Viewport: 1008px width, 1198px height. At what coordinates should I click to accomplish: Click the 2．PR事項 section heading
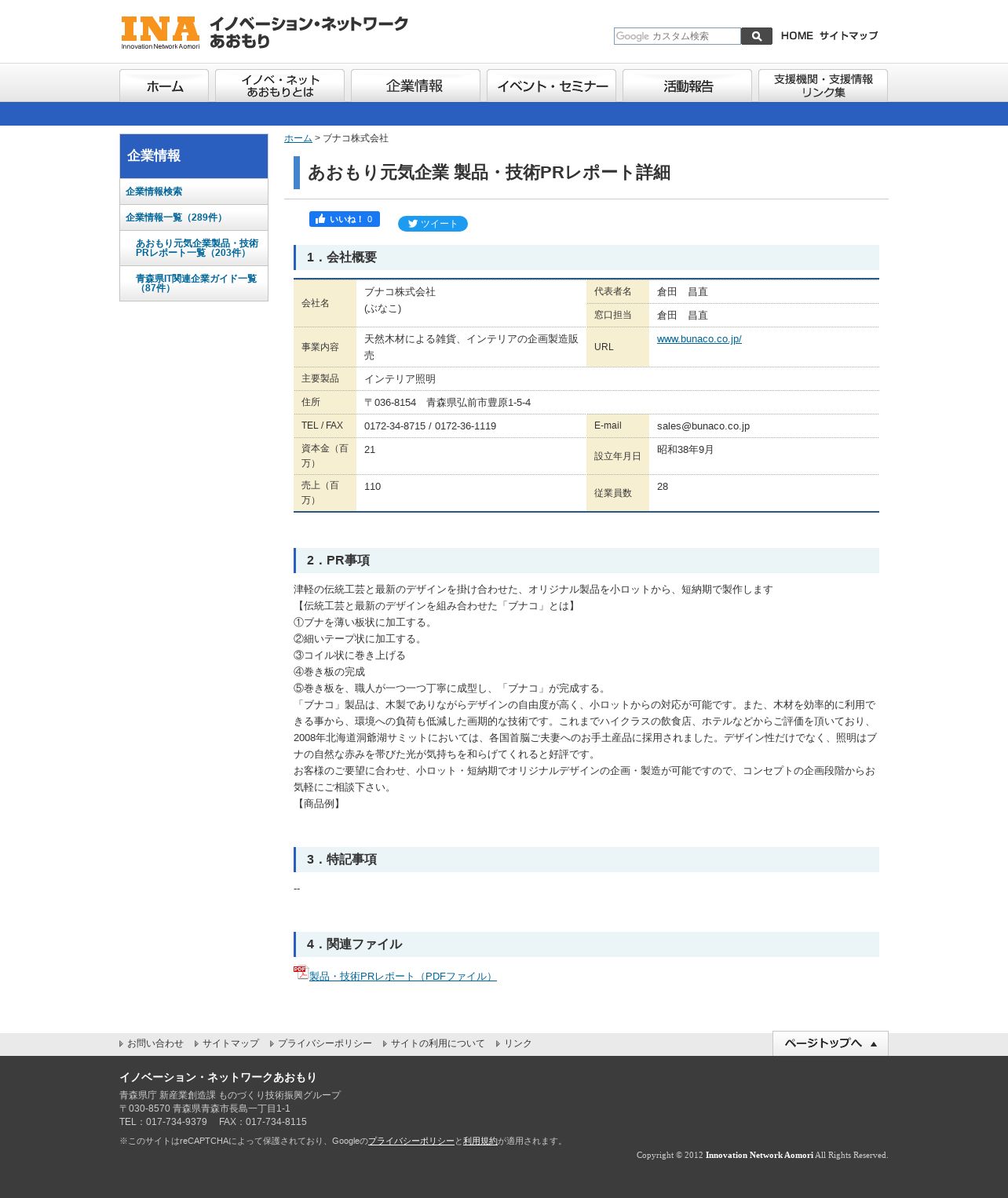(x=586, y=561)
